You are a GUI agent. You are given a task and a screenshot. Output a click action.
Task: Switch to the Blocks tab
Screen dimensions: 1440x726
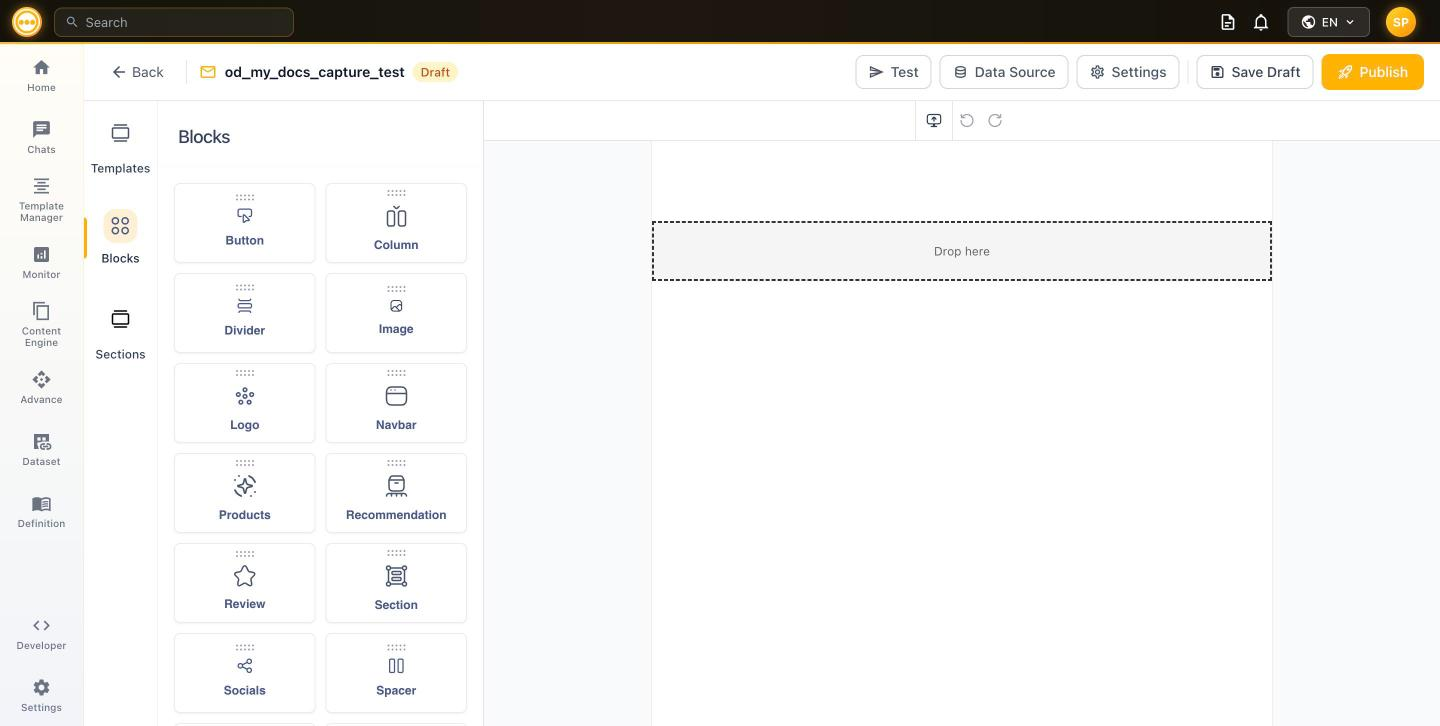tap(120, 238)
